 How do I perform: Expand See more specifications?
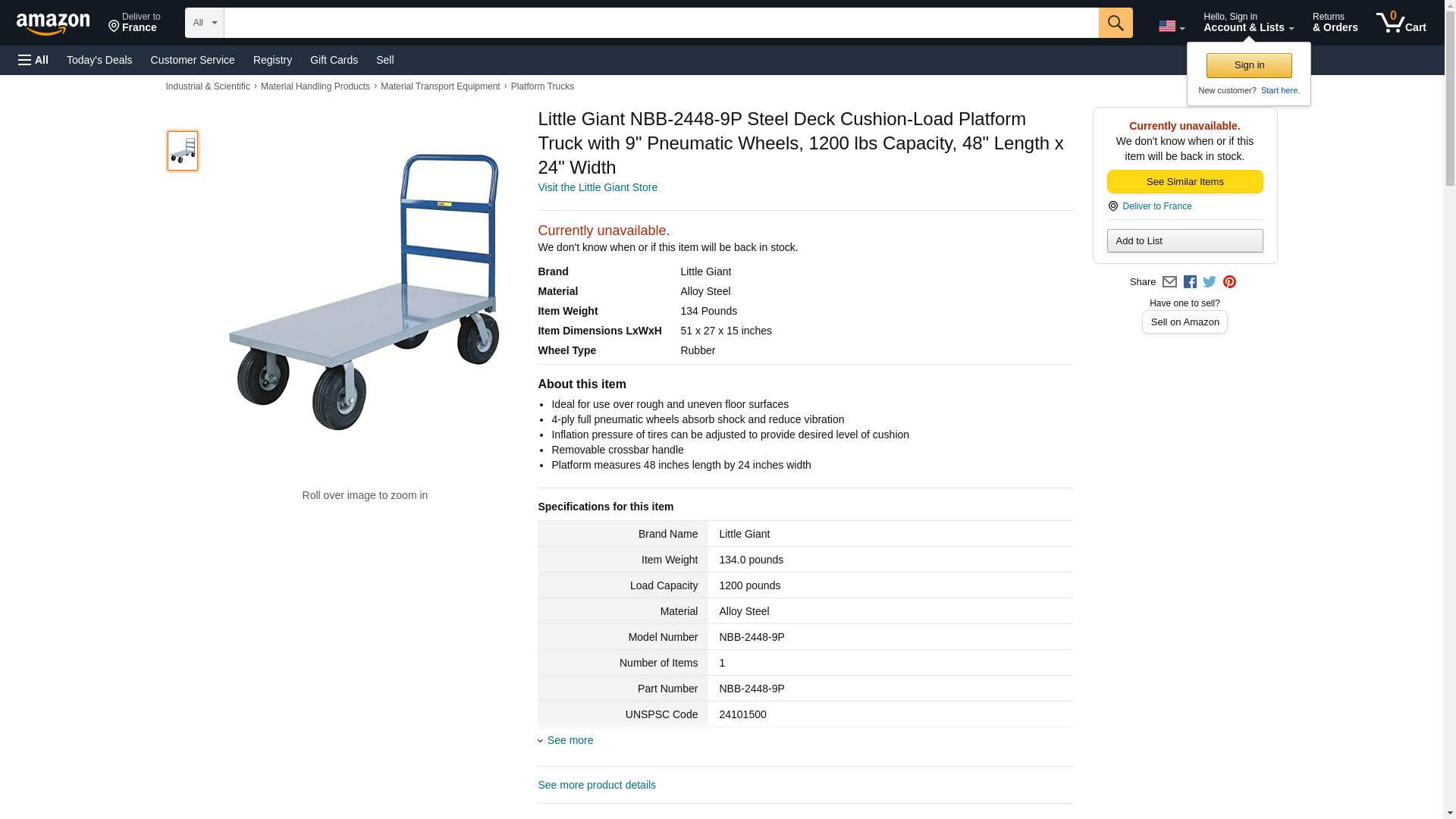tap(570, 740)
